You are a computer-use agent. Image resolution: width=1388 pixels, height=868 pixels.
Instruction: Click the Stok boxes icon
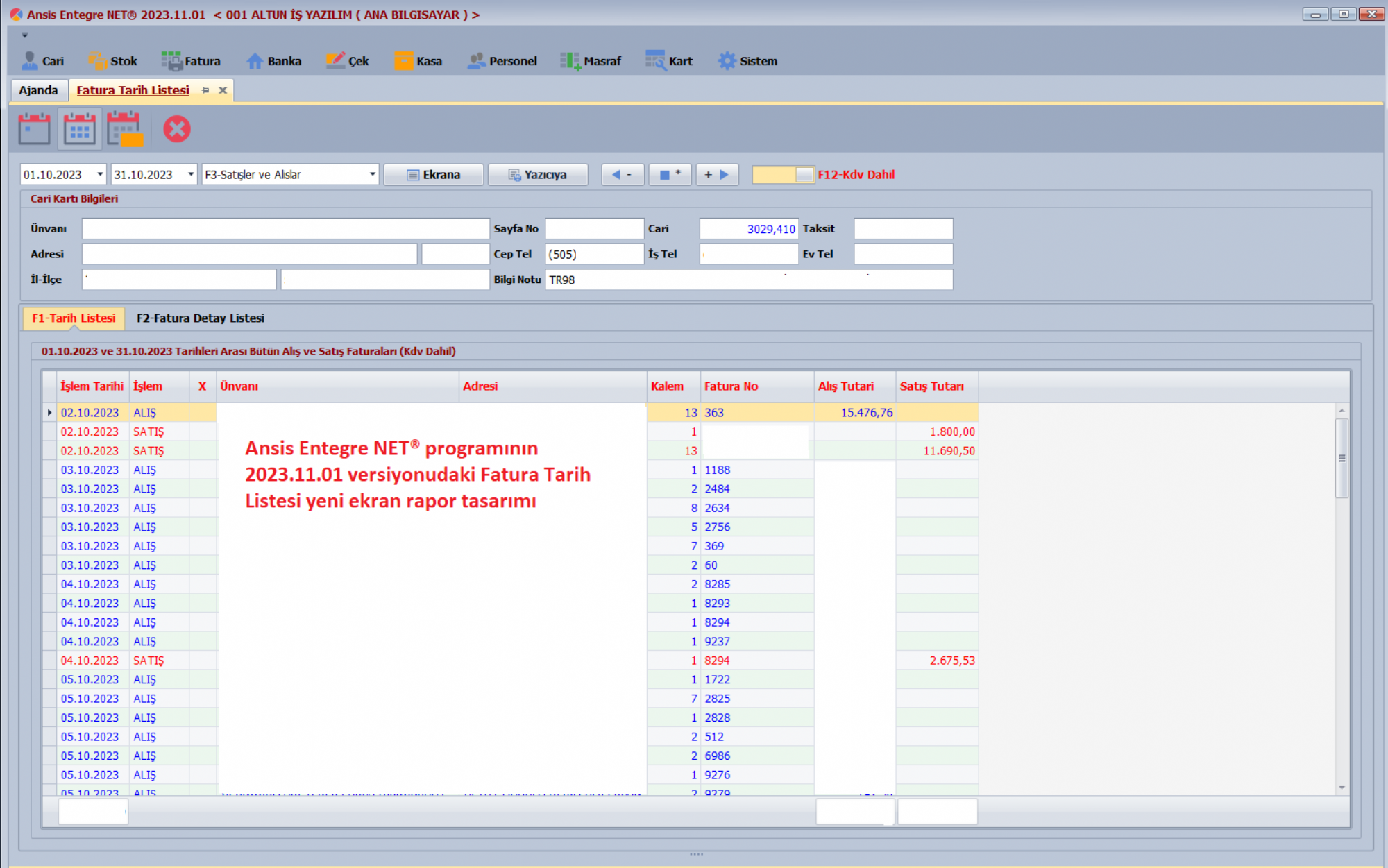tap(97, 61)
